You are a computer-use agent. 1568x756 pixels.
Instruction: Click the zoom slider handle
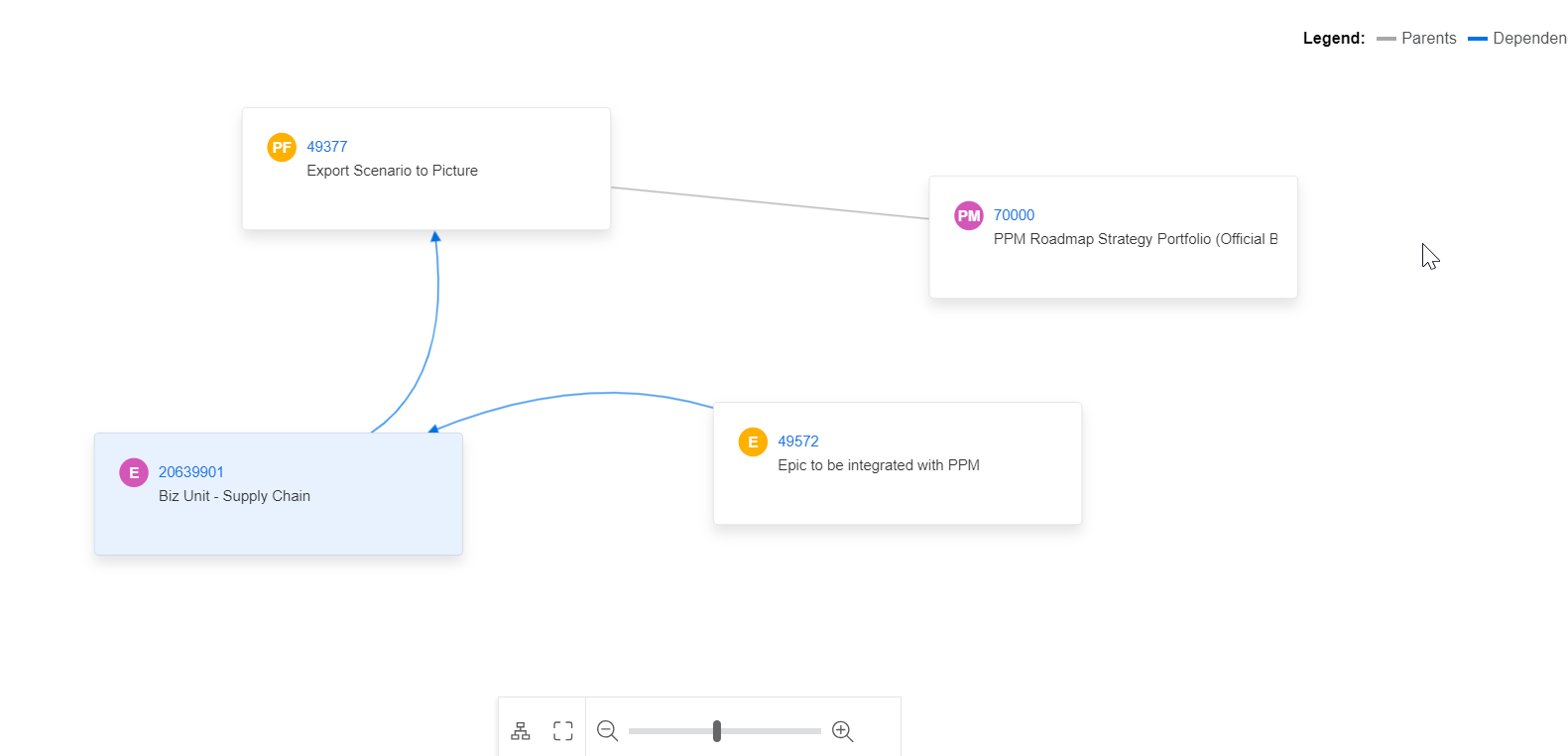click(x=716, y=731)
